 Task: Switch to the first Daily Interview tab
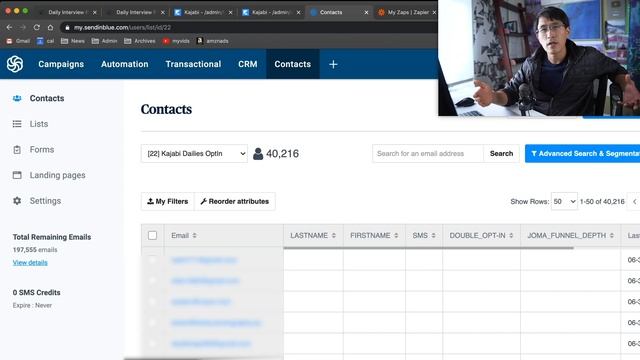(67, 12)
